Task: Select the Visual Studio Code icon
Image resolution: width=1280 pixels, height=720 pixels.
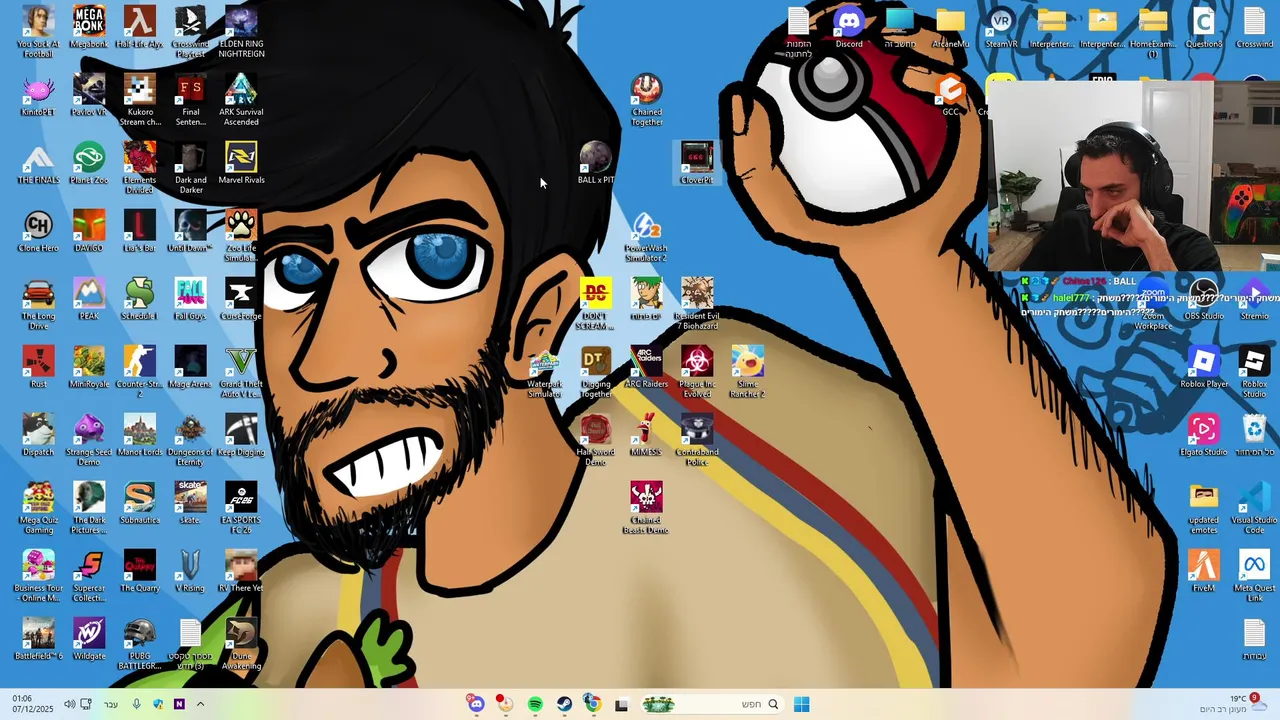Action: point(1254,508)
